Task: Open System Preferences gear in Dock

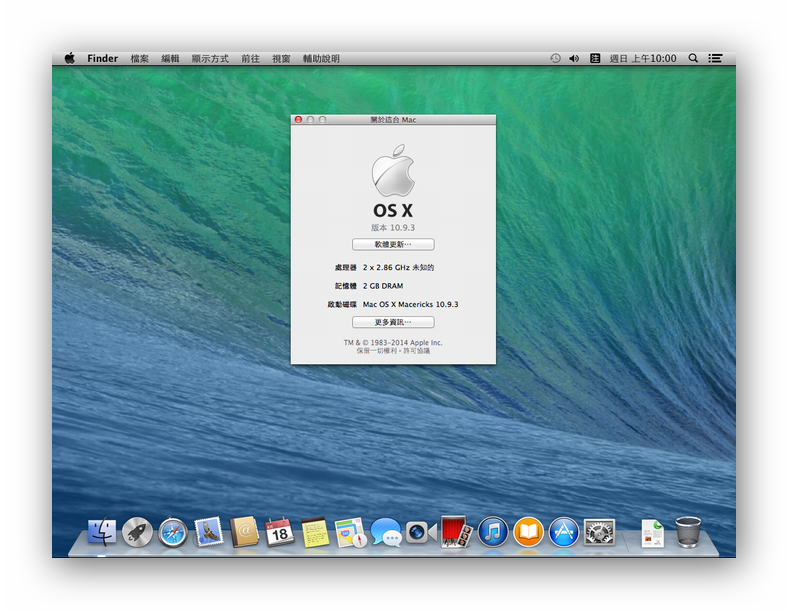Action: pos(599,532)
